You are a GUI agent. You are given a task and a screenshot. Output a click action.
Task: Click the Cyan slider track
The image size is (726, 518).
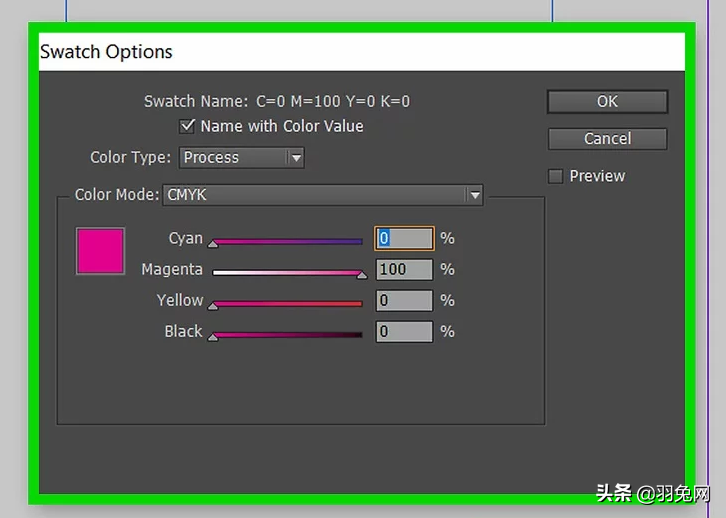(287, 241)
